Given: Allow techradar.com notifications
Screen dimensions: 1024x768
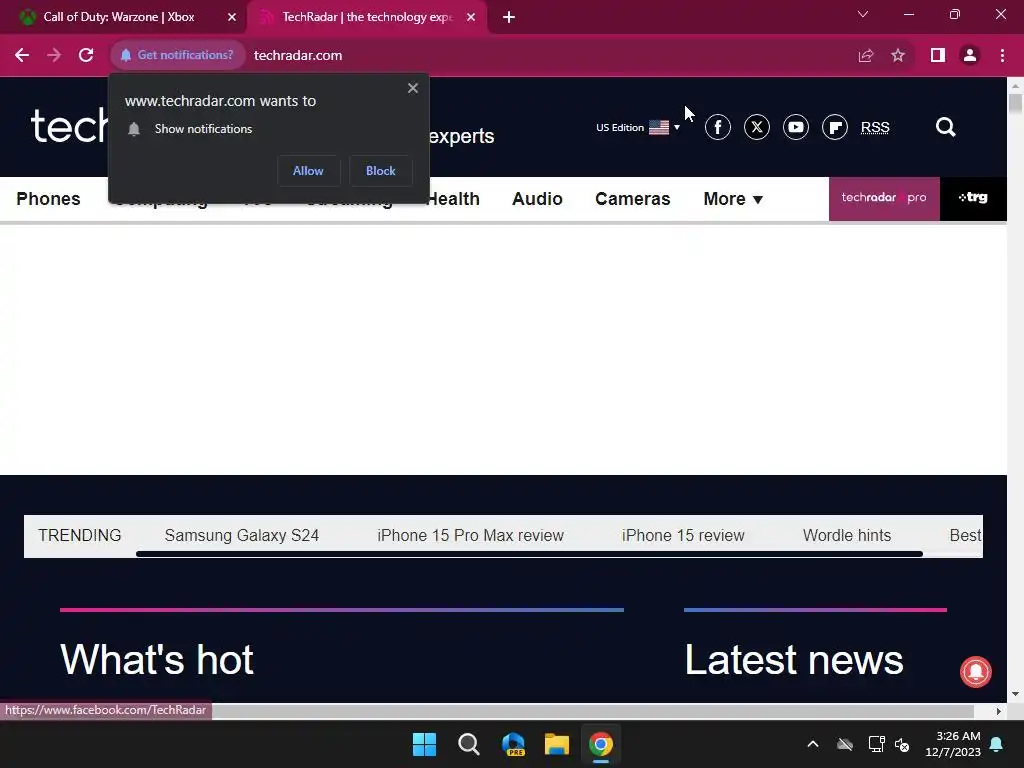Looking at the screenshot, I should click(x=308, y=170).
